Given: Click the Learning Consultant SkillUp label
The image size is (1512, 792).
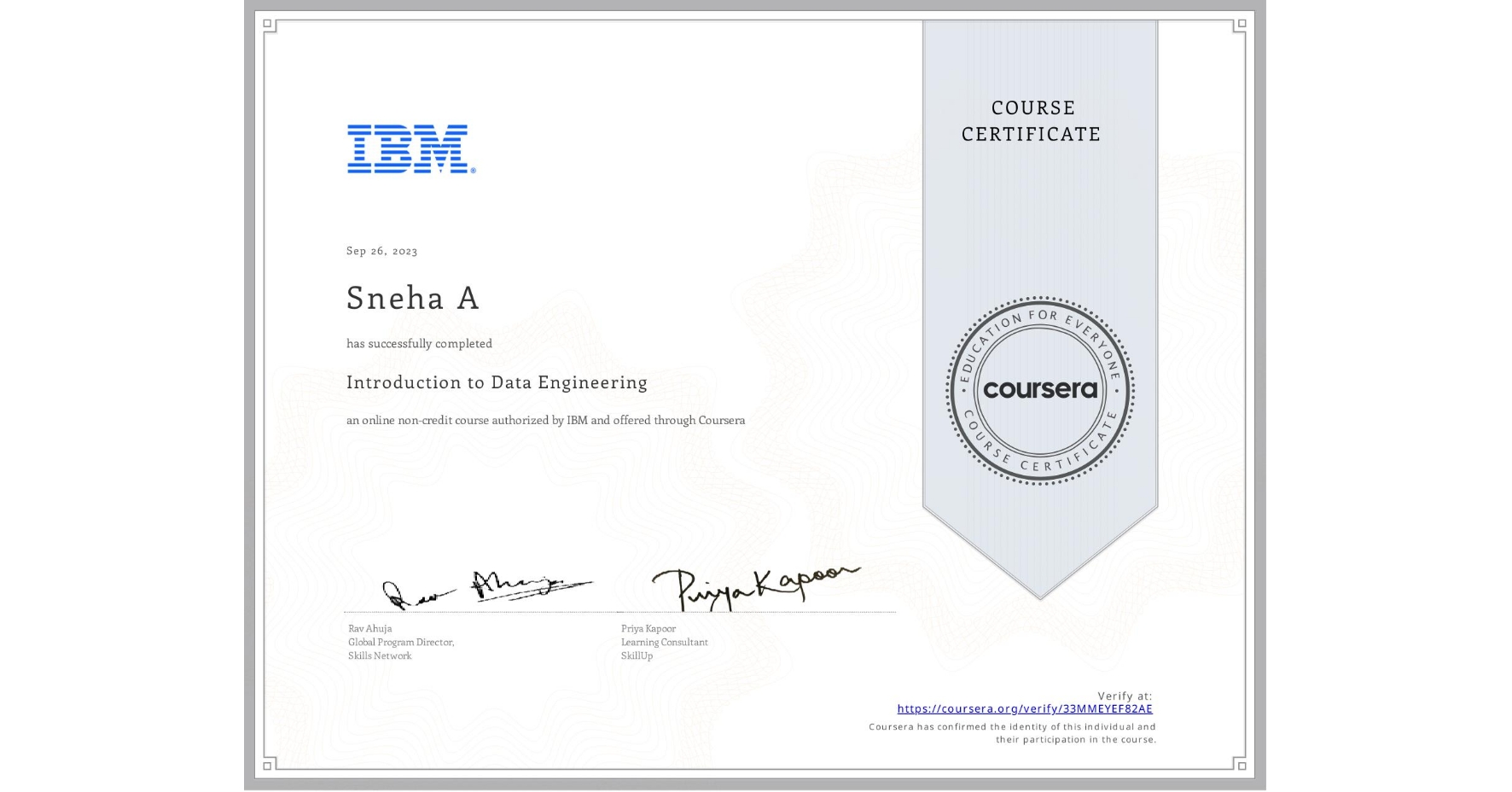Looking at the screenshot, I should click(x=663, y=649).
